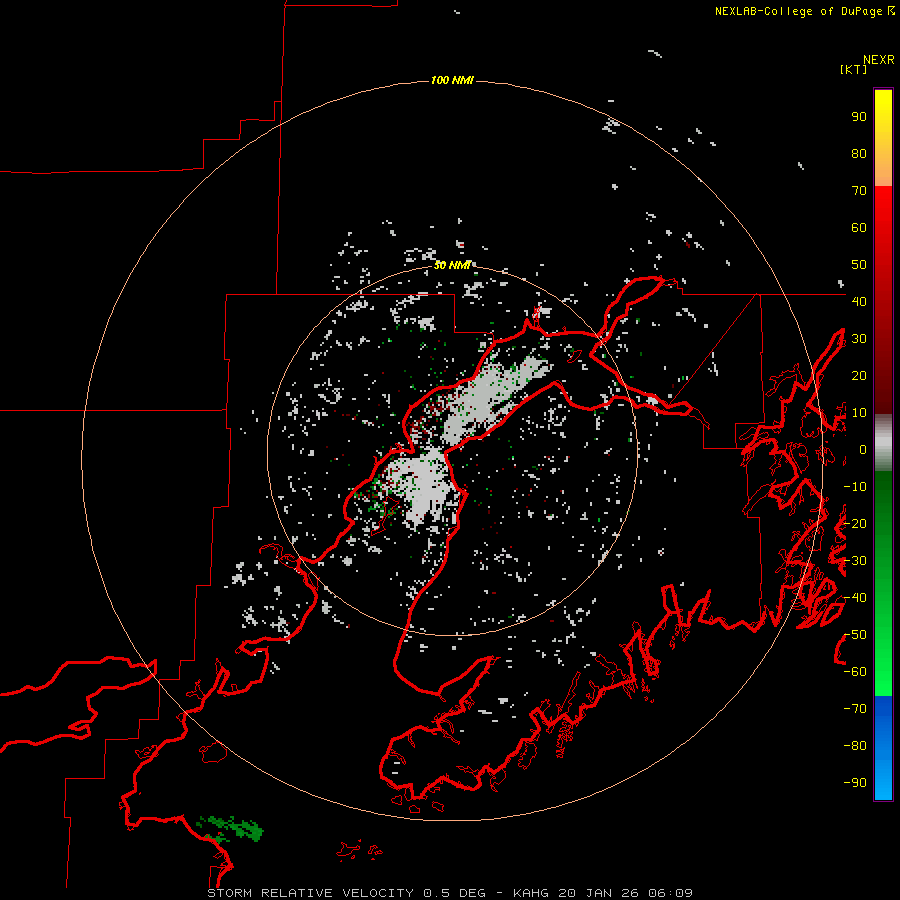This screenshot has width=900, height=900.
Task: Click the 50 NMI range ring label
Action: (452, 265)
